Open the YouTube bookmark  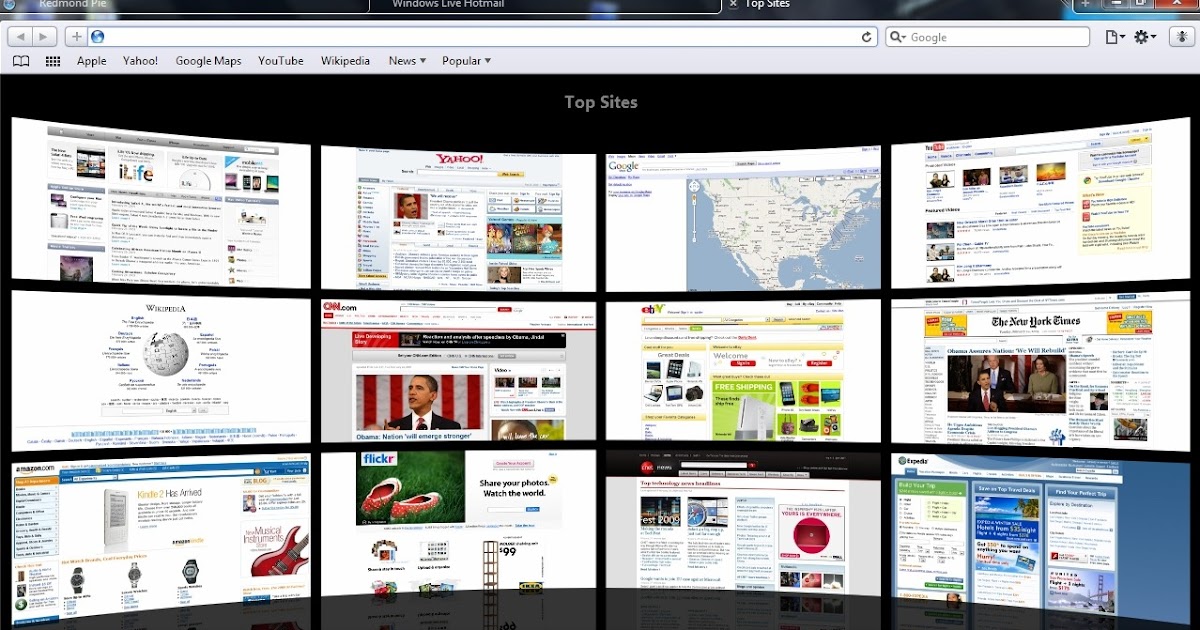click(x=281, y=61)
